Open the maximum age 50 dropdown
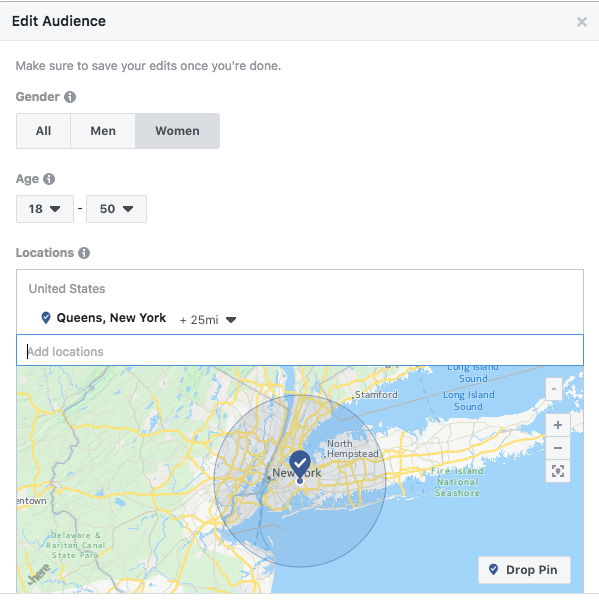 click(x=116, y=209)
